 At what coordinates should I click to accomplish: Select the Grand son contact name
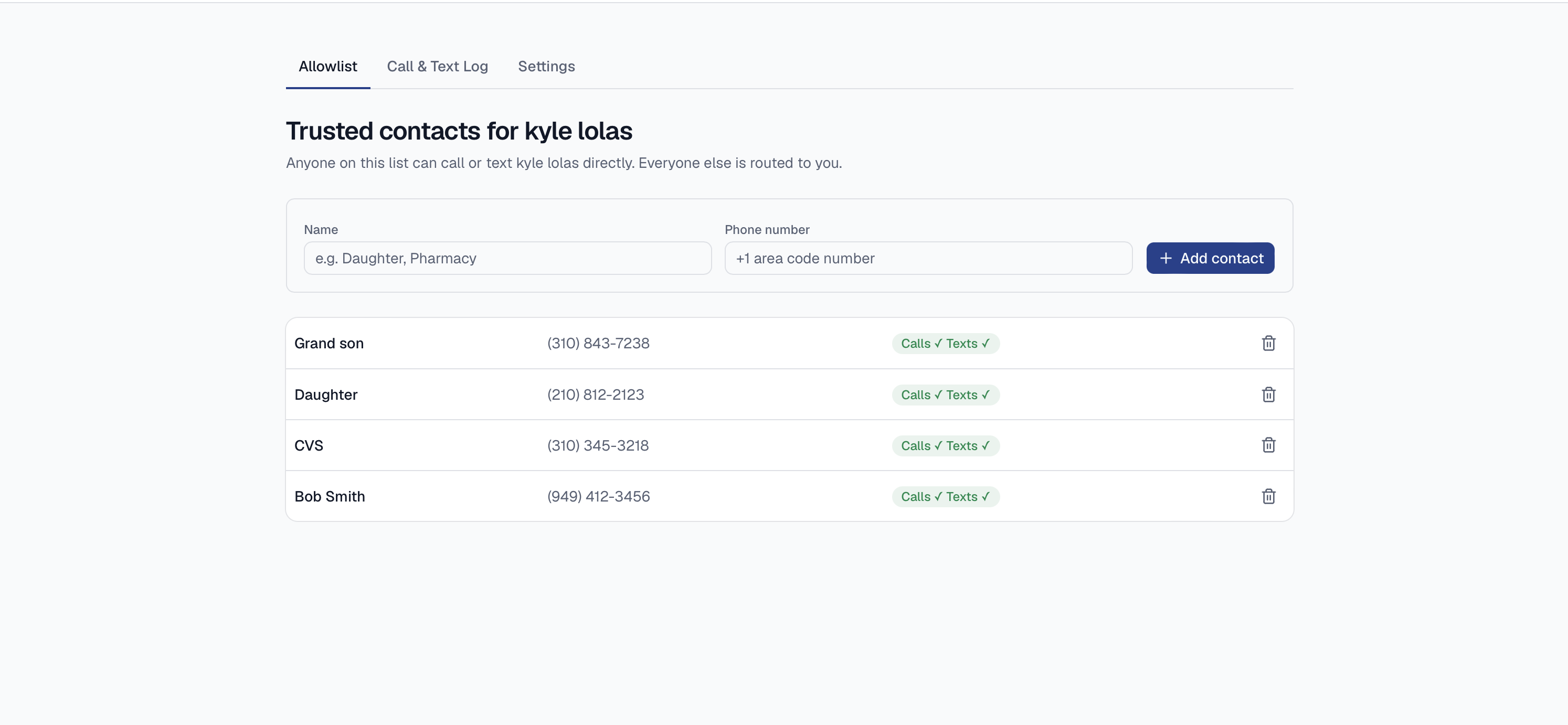click(329, 343)
